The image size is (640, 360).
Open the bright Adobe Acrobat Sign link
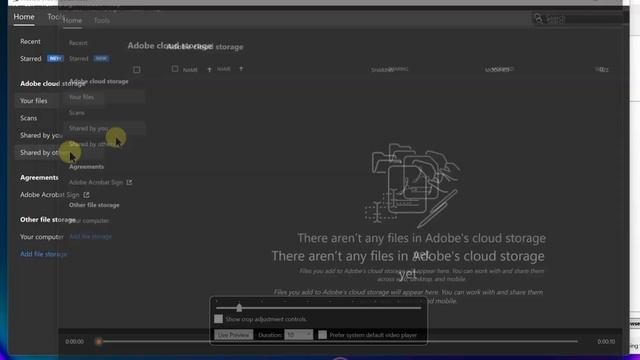coord(50,195)
